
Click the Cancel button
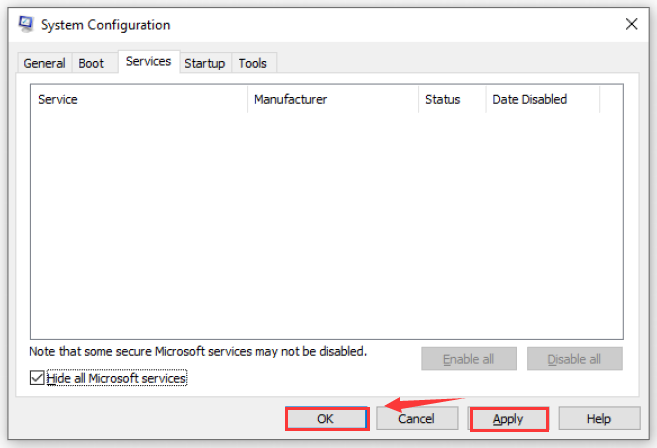[x=417, y=418]
